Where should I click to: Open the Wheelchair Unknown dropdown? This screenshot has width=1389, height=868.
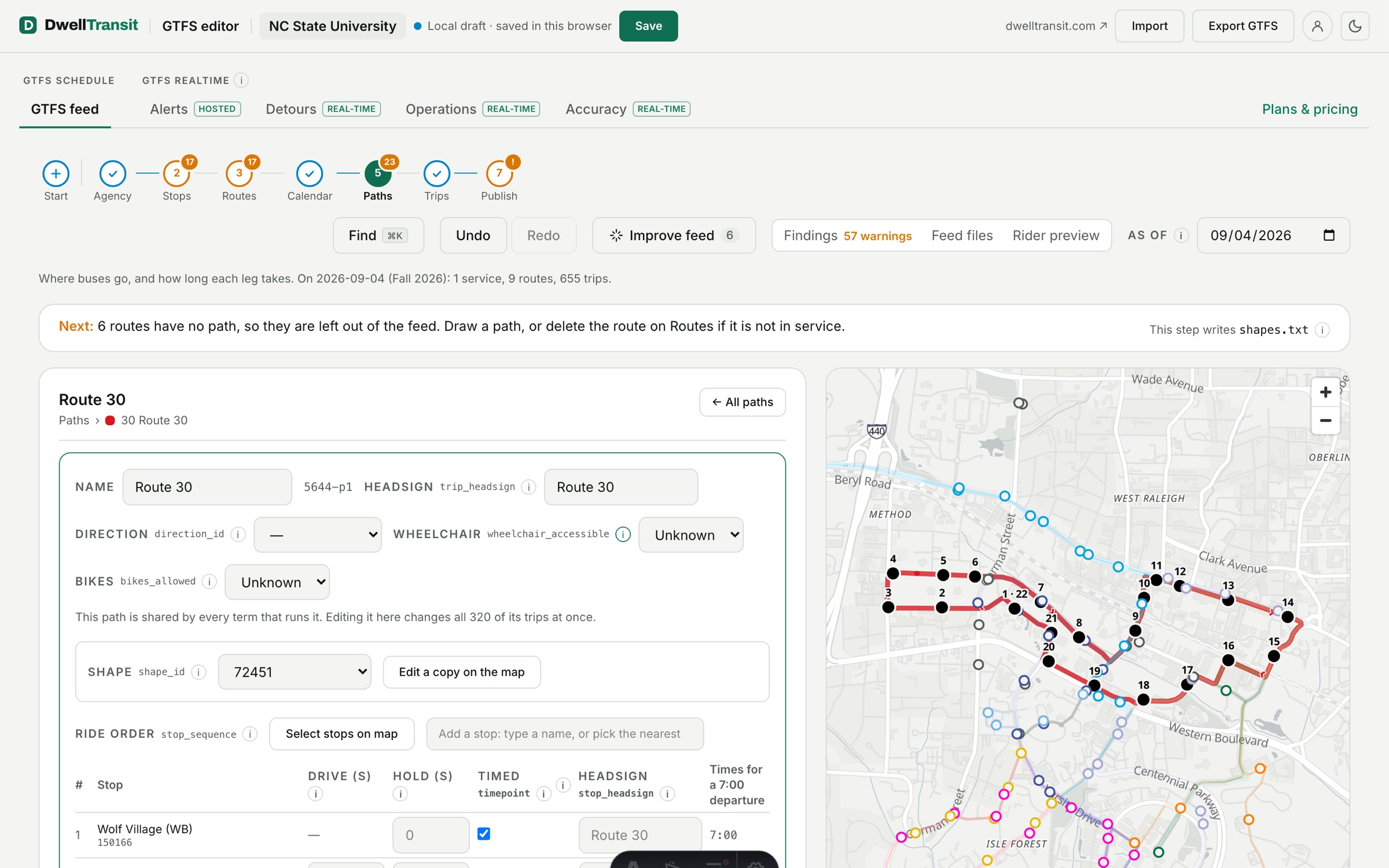(691, 535)
